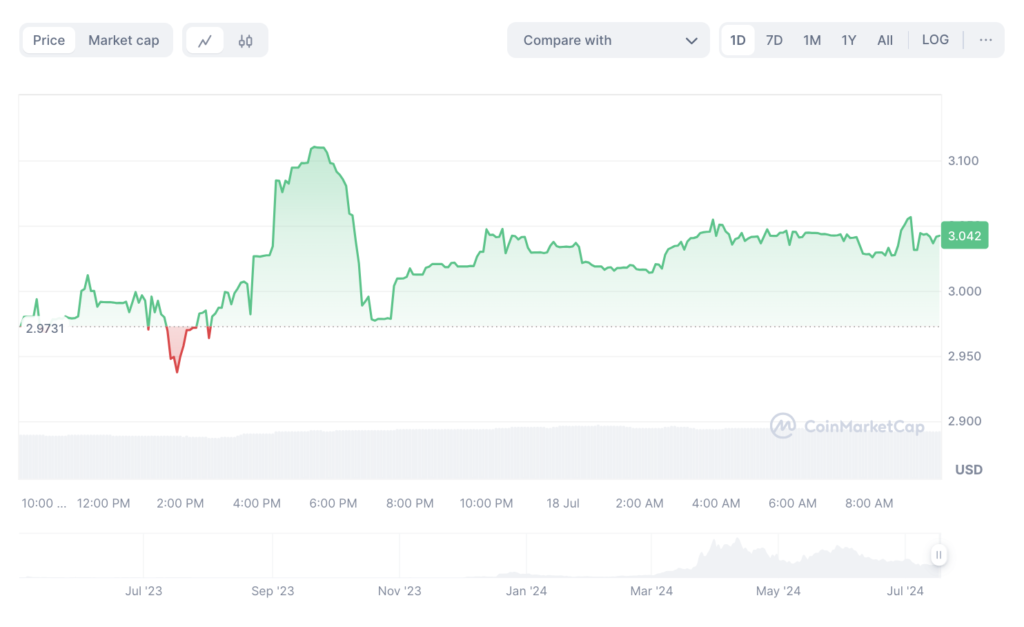Select the Price tab
1024x627 pixels.
click(x=49, y=40)
